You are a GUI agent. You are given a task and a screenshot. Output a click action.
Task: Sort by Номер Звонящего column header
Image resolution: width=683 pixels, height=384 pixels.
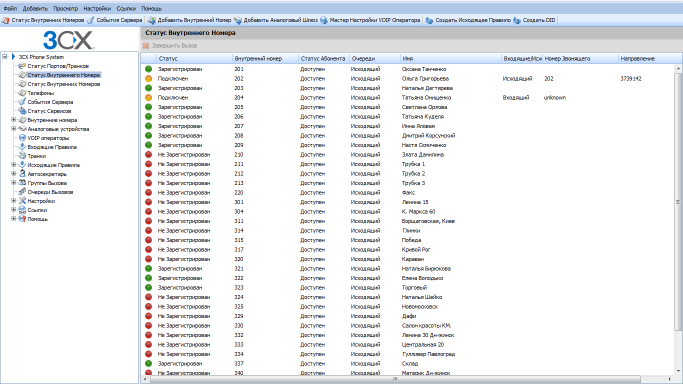(x=580, y=58)
